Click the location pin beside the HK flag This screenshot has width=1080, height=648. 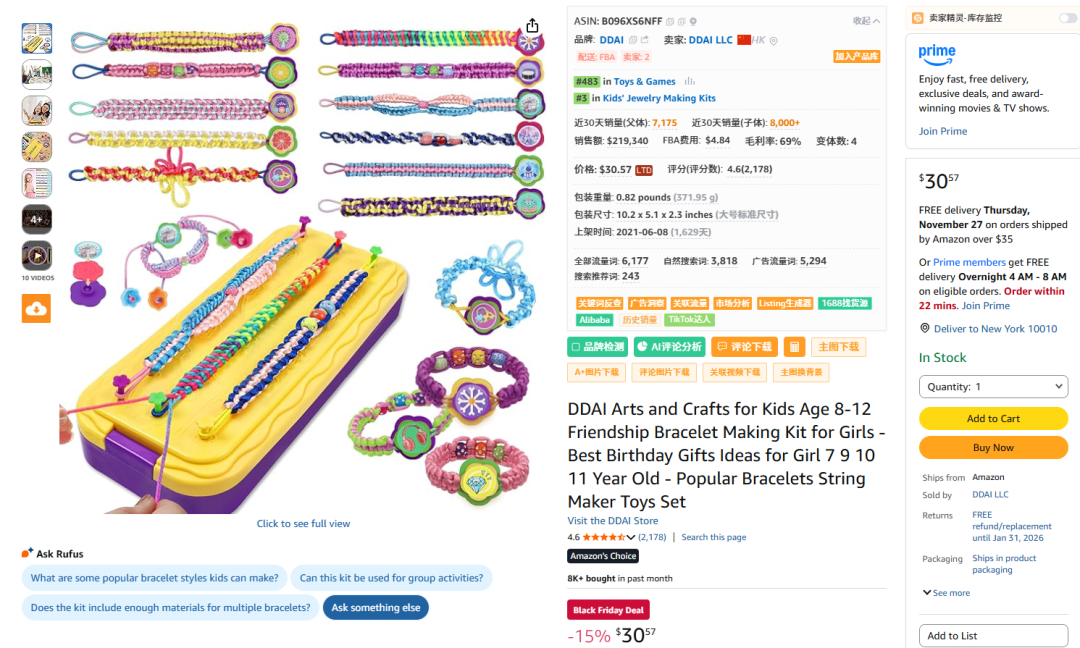pyautogui.click(x=774, y=39)
